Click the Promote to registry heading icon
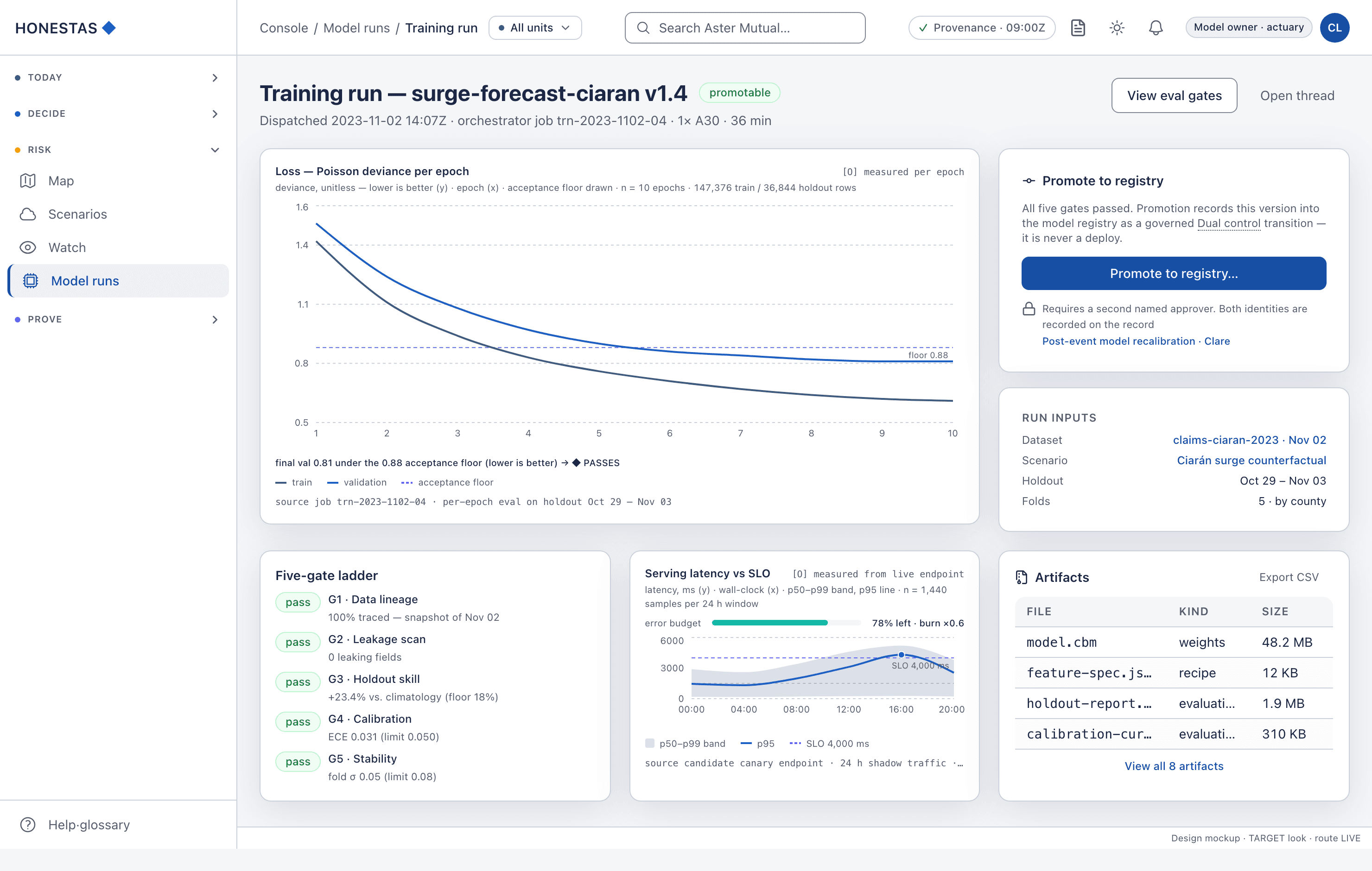Image resolution: width=1372 pixels, height=871 pixels. [x=1029, y=181]
